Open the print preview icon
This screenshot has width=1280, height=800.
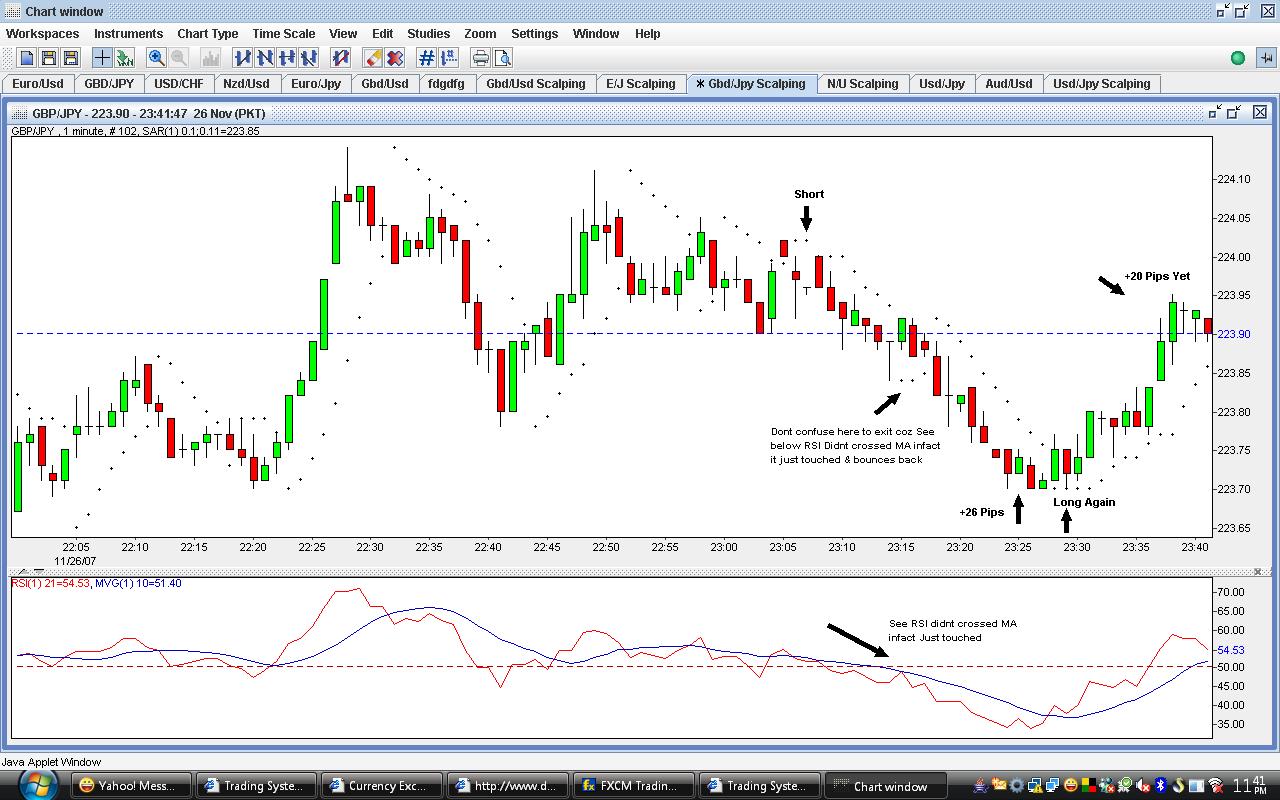tap(502, 58)
